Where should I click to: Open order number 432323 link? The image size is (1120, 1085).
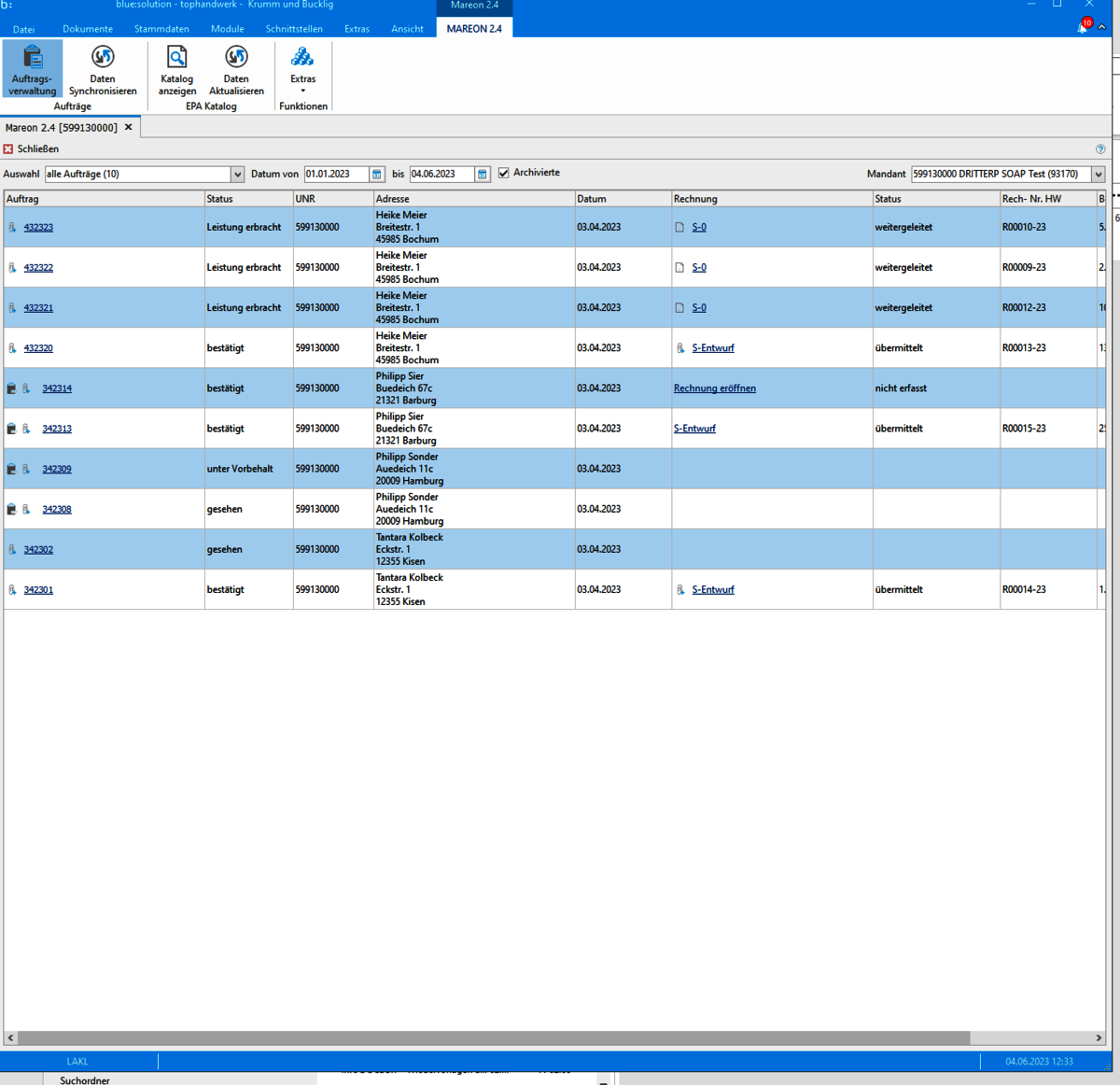point(38,228)
